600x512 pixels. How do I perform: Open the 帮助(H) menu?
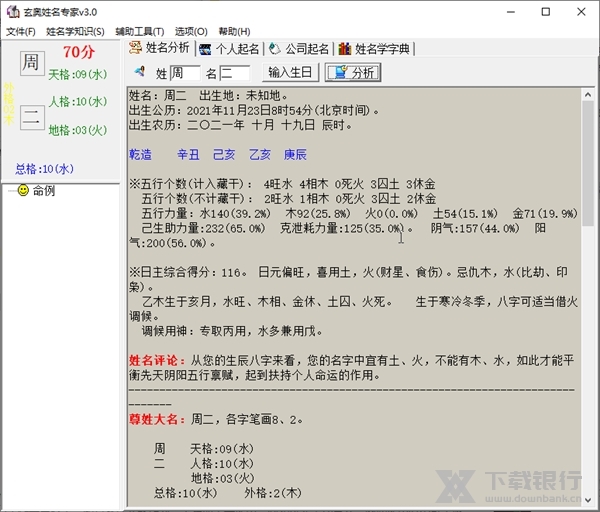click(x=234, y=31)
